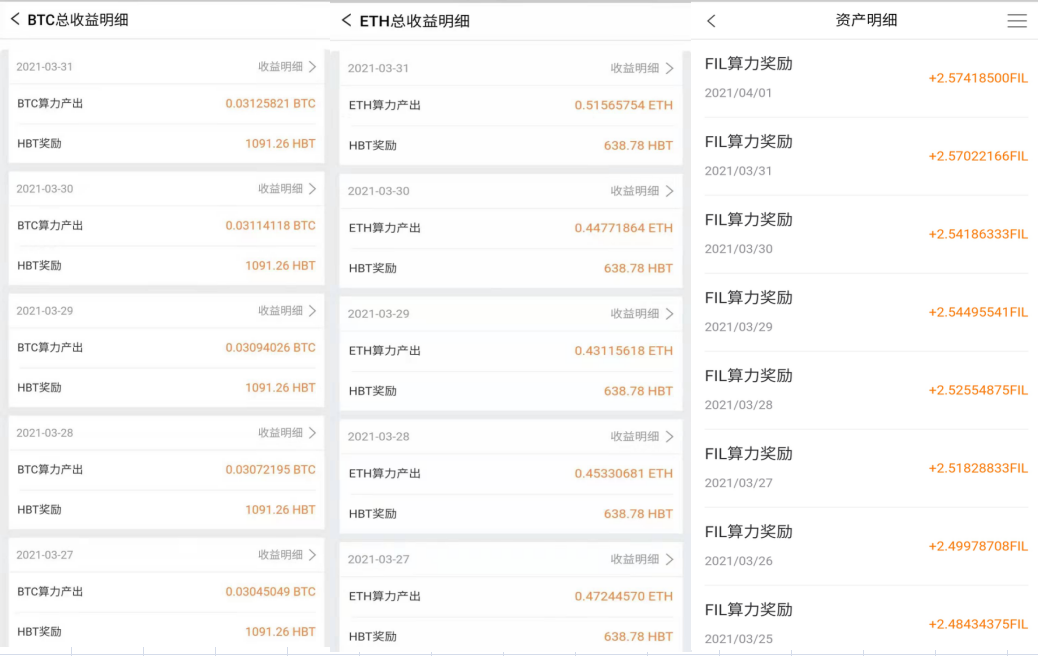Image resolution: width=1038 pixels, height=656 pixels.
Task: Tap back arrow on 资产明细 page
Action: (x=711, y=21)
